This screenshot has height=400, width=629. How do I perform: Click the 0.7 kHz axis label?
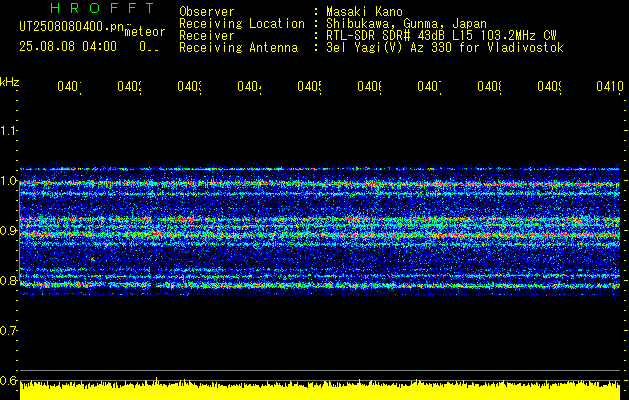point(8,331)
